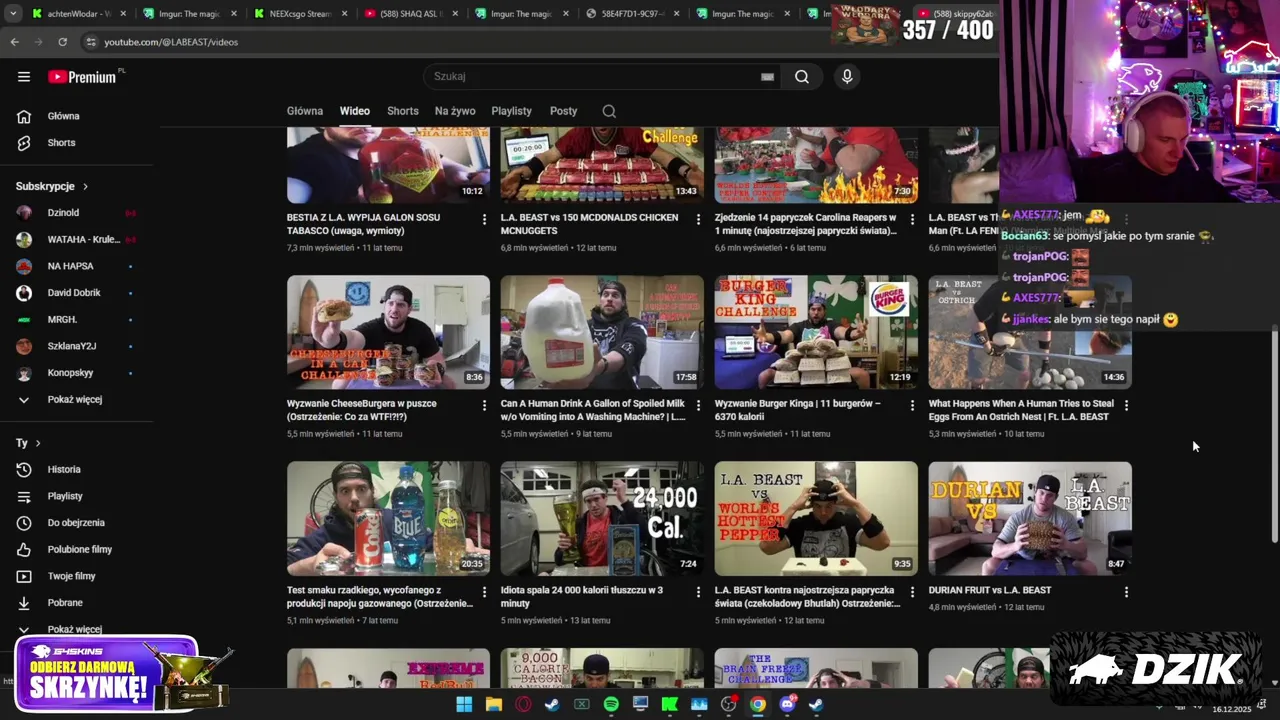This screenshot has height=720, width=1280.
Task: Play the Burger King Challenge thumbnail
Action: (x=816, y=332)
